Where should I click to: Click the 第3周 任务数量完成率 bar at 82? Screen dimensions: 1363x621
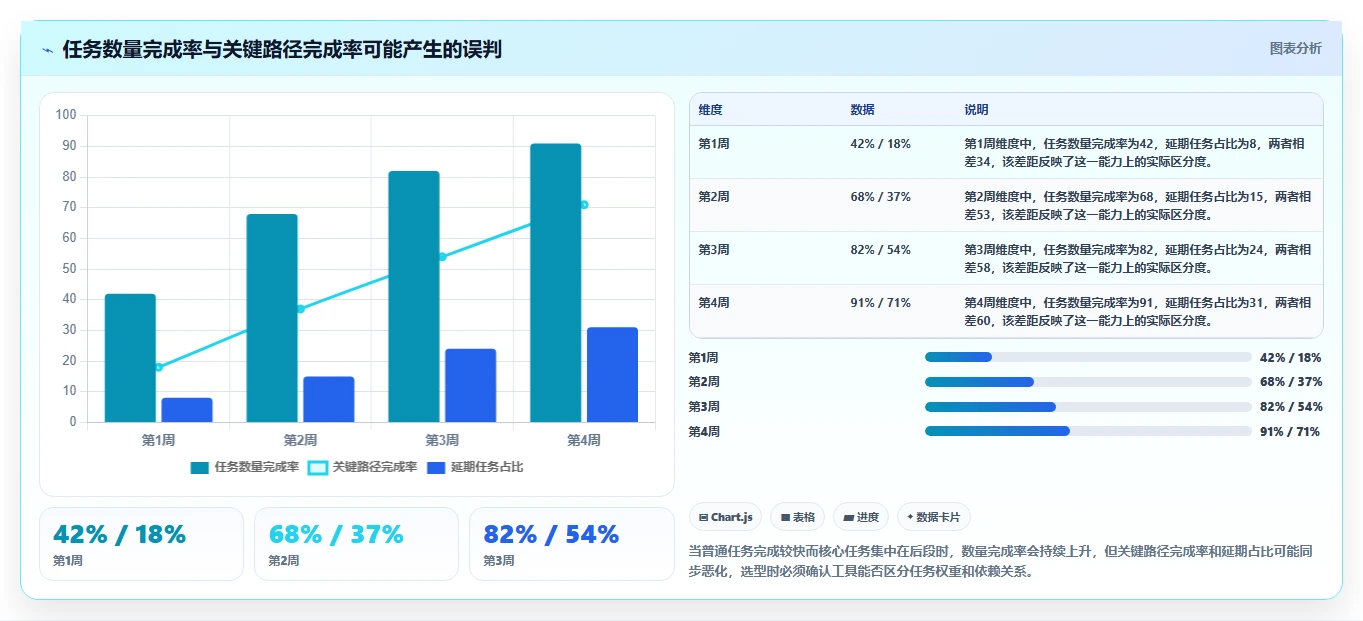pos(414,297)
